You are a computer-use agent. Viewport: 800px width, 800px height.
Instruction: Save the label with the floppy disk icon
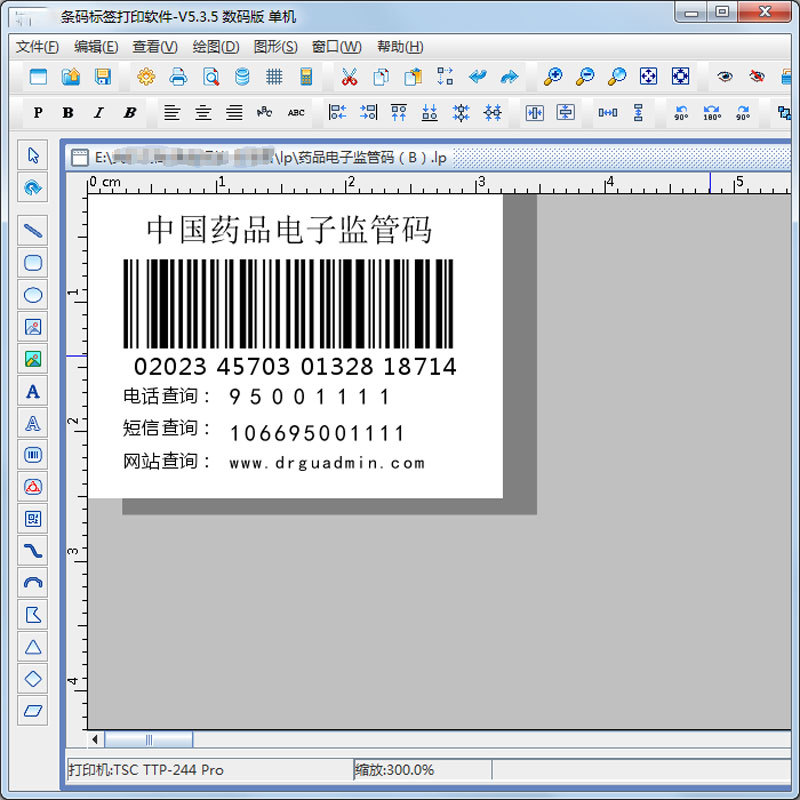[x=103, y=77]
